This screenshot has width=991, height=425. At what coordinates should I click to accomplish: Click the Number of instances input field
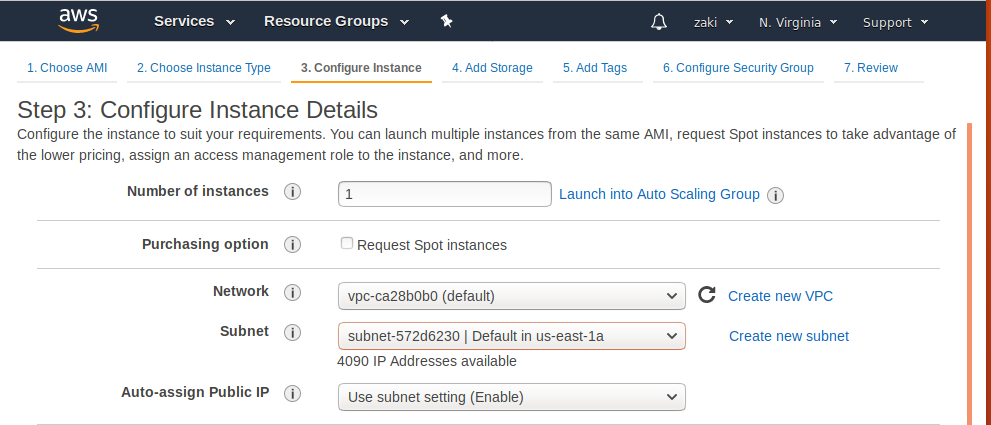[x=445, y=194]
